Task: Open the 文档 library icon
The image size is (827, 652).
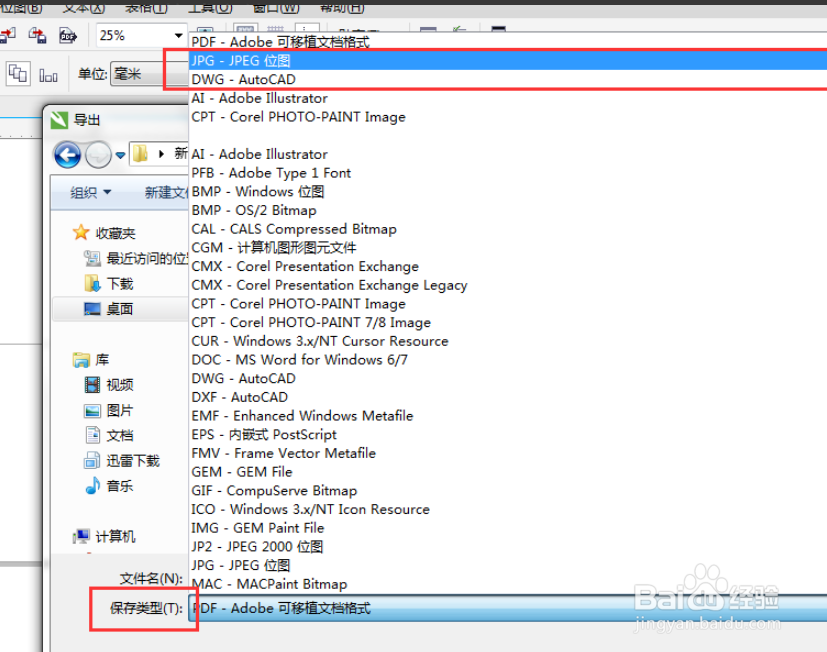Action: [92, 435]
